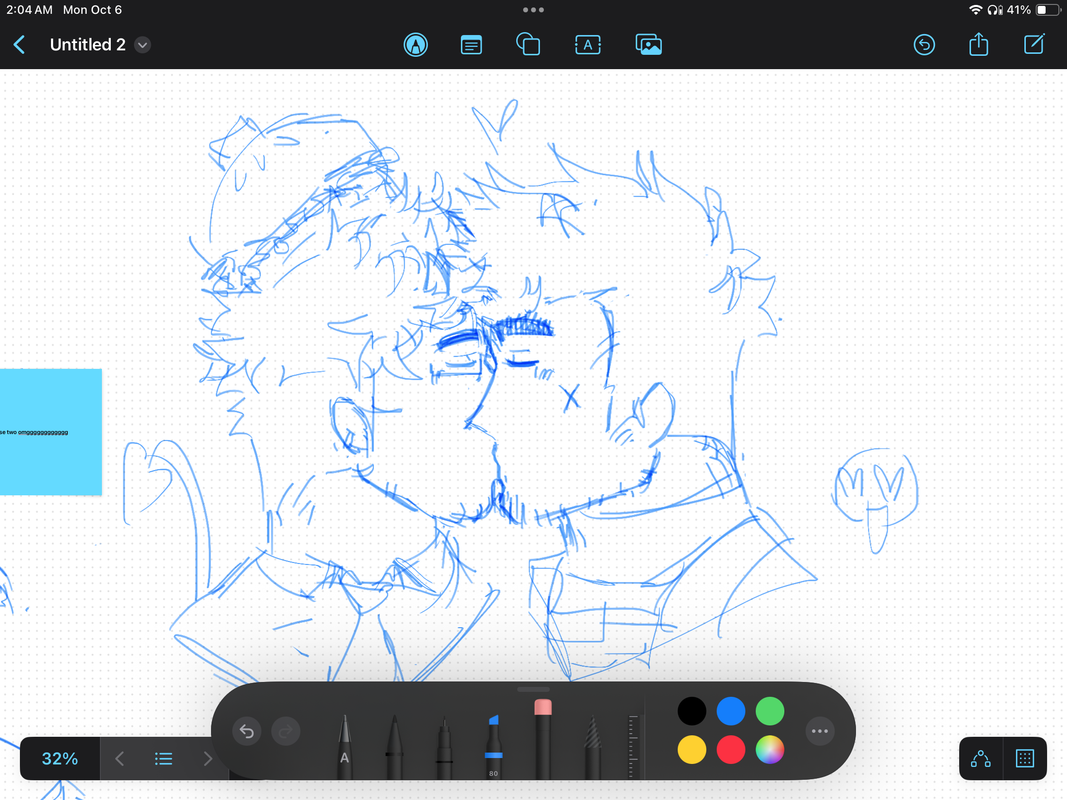1067x800 pixels.
Task: Select the monoline pen tool
Action: point(394,746)
